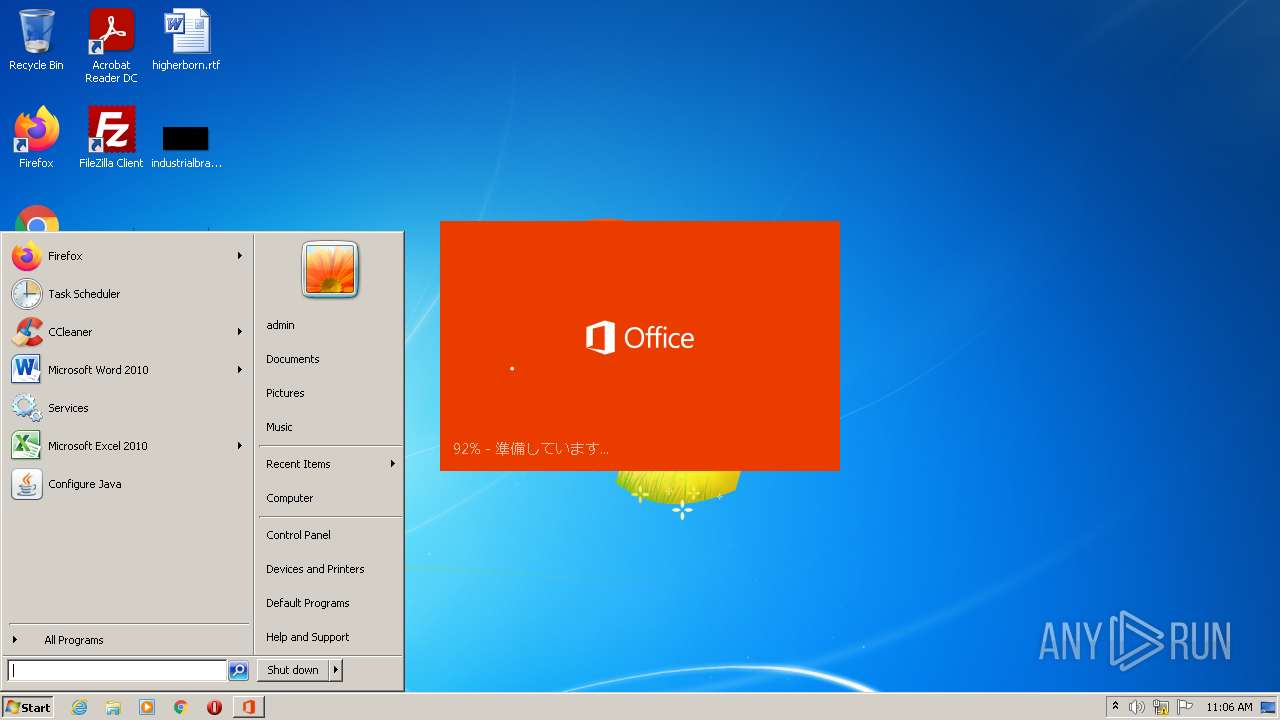Click the Task Scheduler clock icon
Viewport: 1280px width, 720px height.
click(27, 294)
